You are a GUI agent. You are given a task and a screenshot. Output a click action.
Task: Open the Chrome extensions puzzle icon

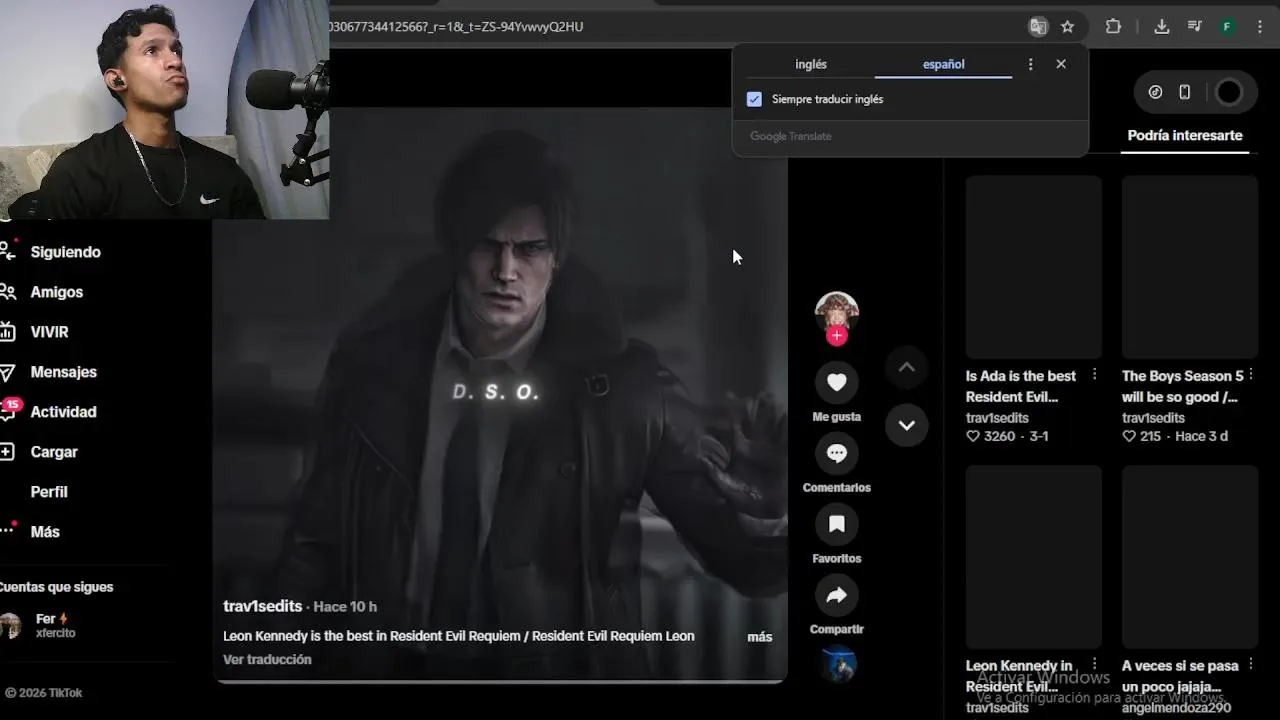(x=1113, y=27)
